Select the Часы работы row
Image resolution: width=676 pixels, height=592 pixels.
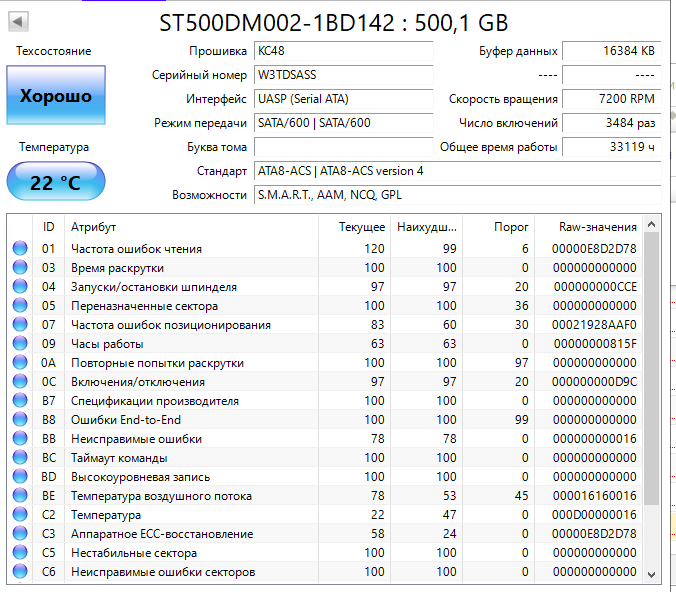pos(325,343)
